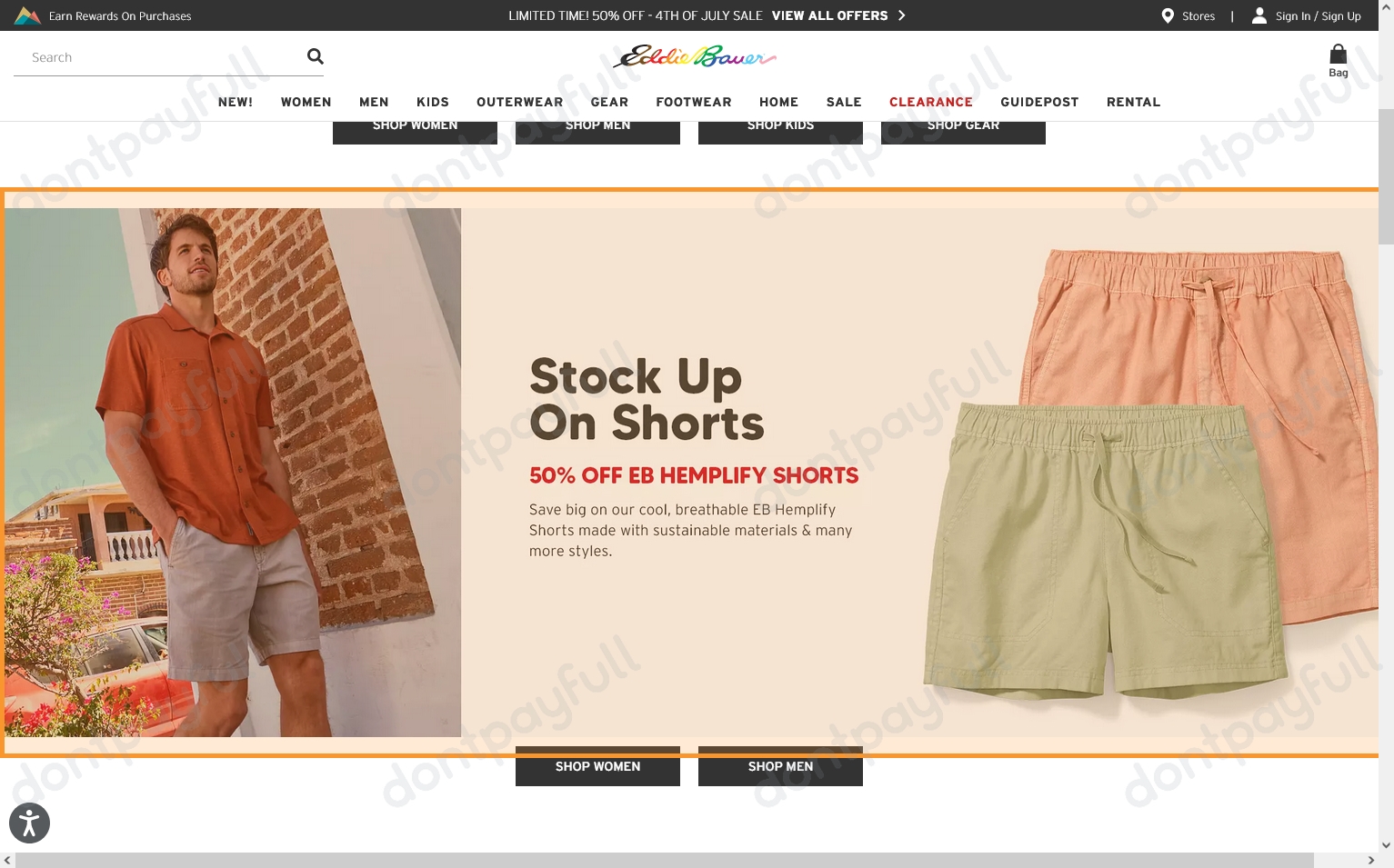This screenshot has width=1394, height=868.
Task: Switch to the CLEARANCE section
Action: tap(930, 102)
